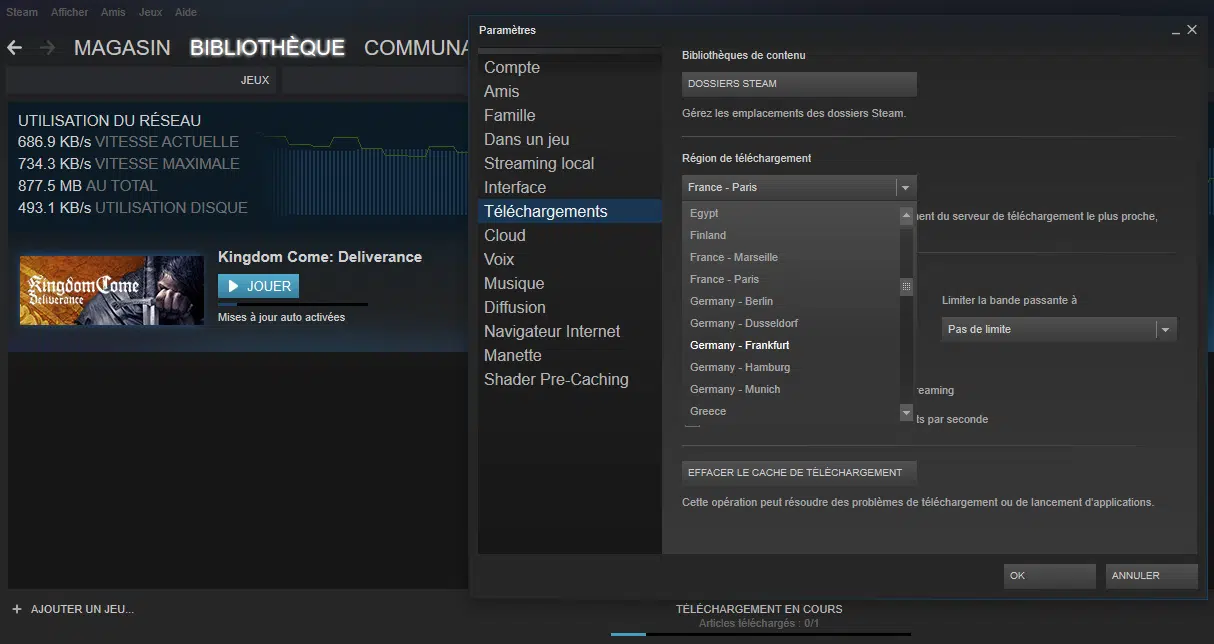Open Navigateur Internet settings

click(x=570, y=331)
